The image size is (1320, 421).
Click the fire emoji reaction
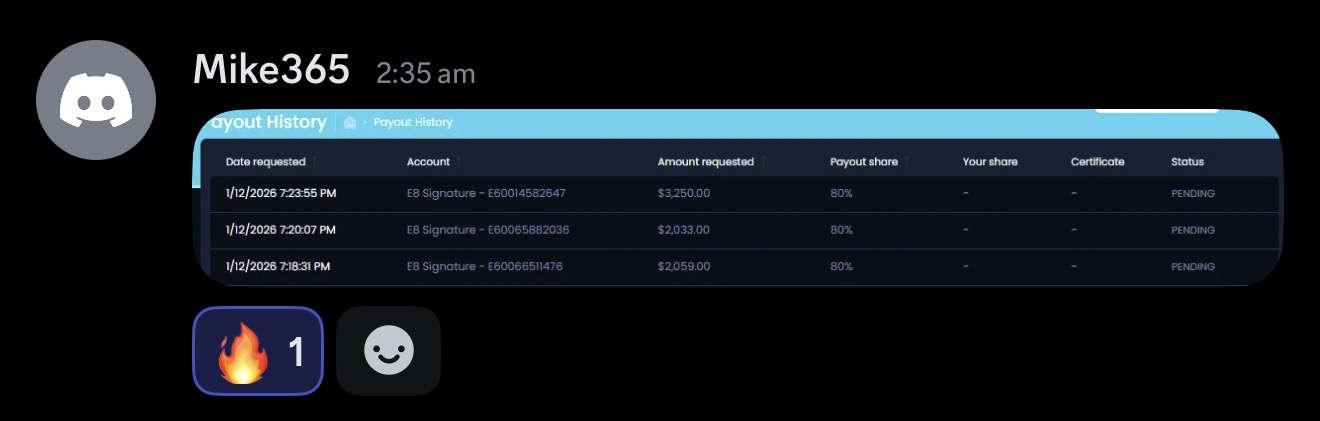(x=258, y=350)
